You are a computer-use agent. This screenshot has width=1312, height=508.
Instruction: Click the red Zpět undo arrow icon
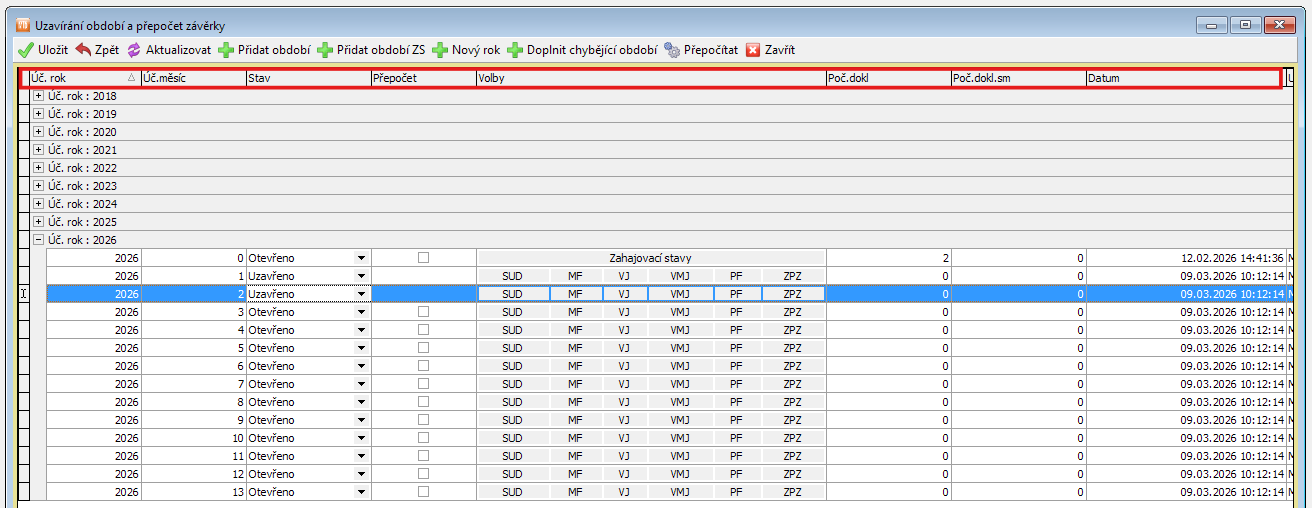[83, 50]
